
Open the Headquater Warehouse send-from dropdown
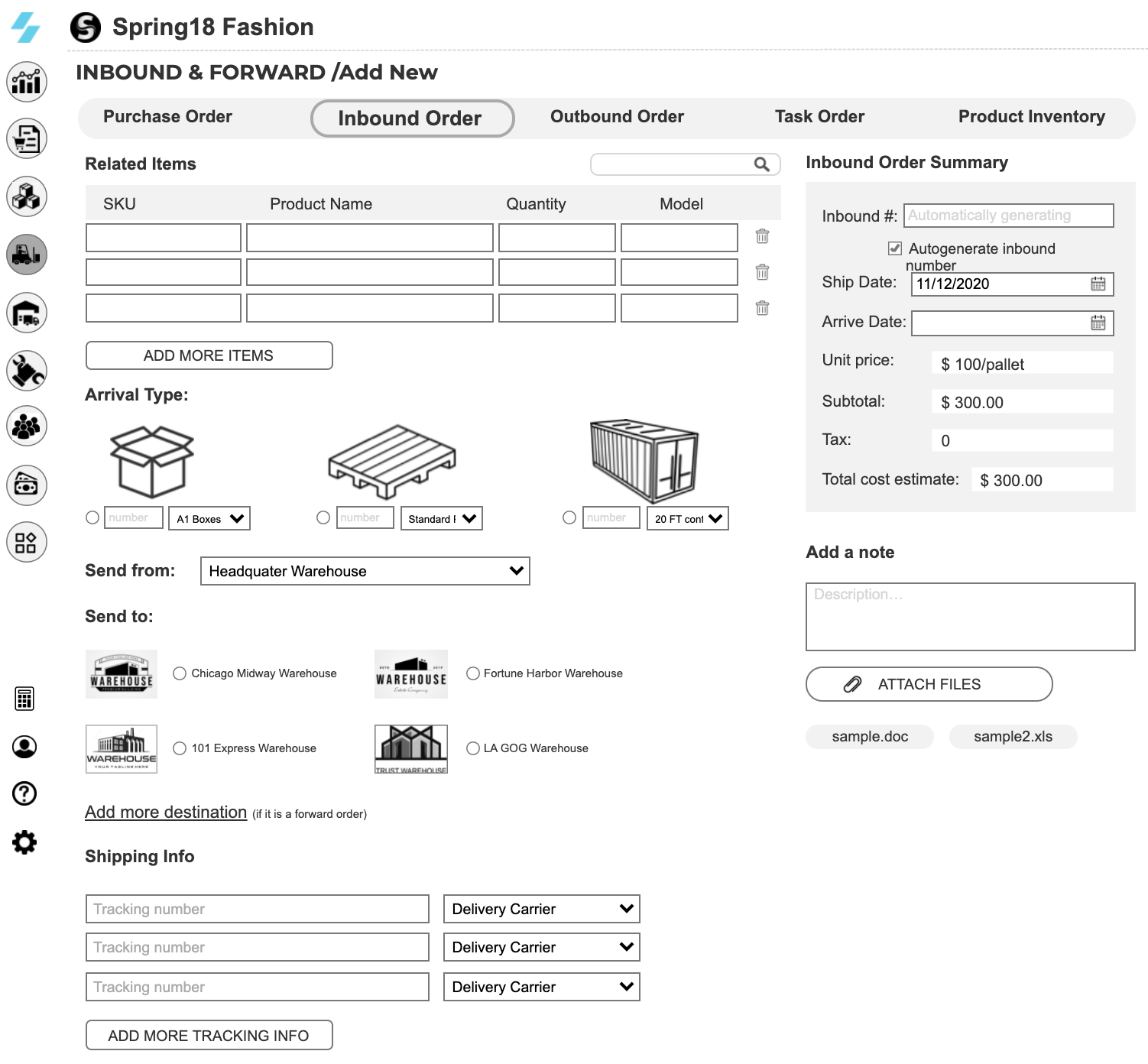(365, 571)
